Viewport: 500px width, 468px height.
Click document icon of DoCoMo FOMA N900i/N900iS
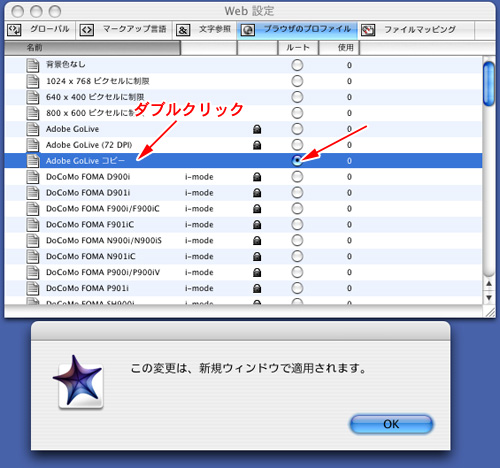click(x=33, y=240)
